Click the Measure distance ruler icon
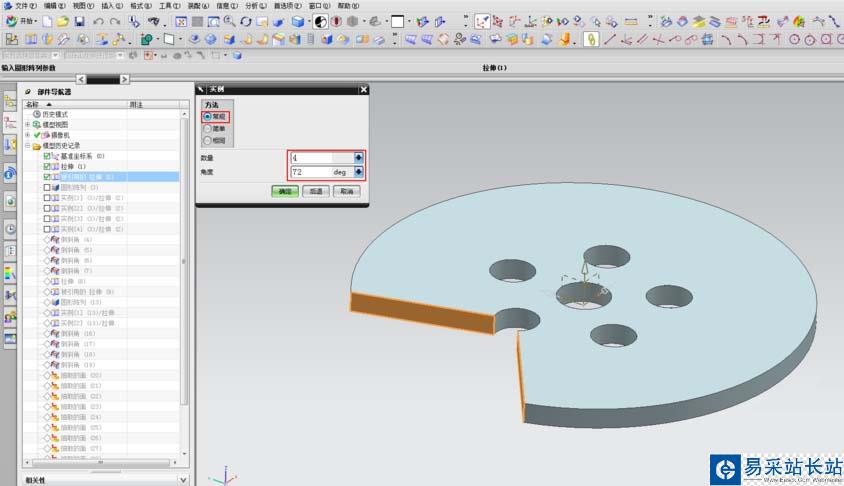Viewport: 844px width, 486px height. [x=631, y=22]
